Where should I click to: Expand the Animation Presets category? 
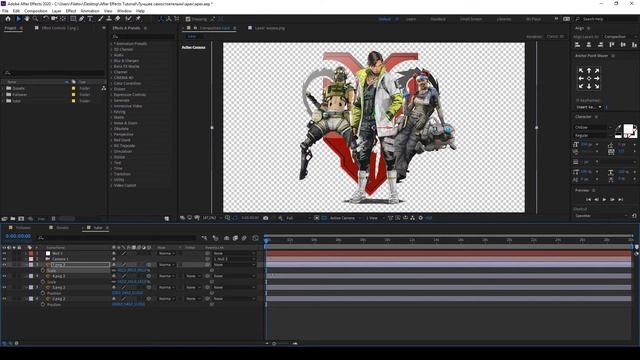click(111, 44)
